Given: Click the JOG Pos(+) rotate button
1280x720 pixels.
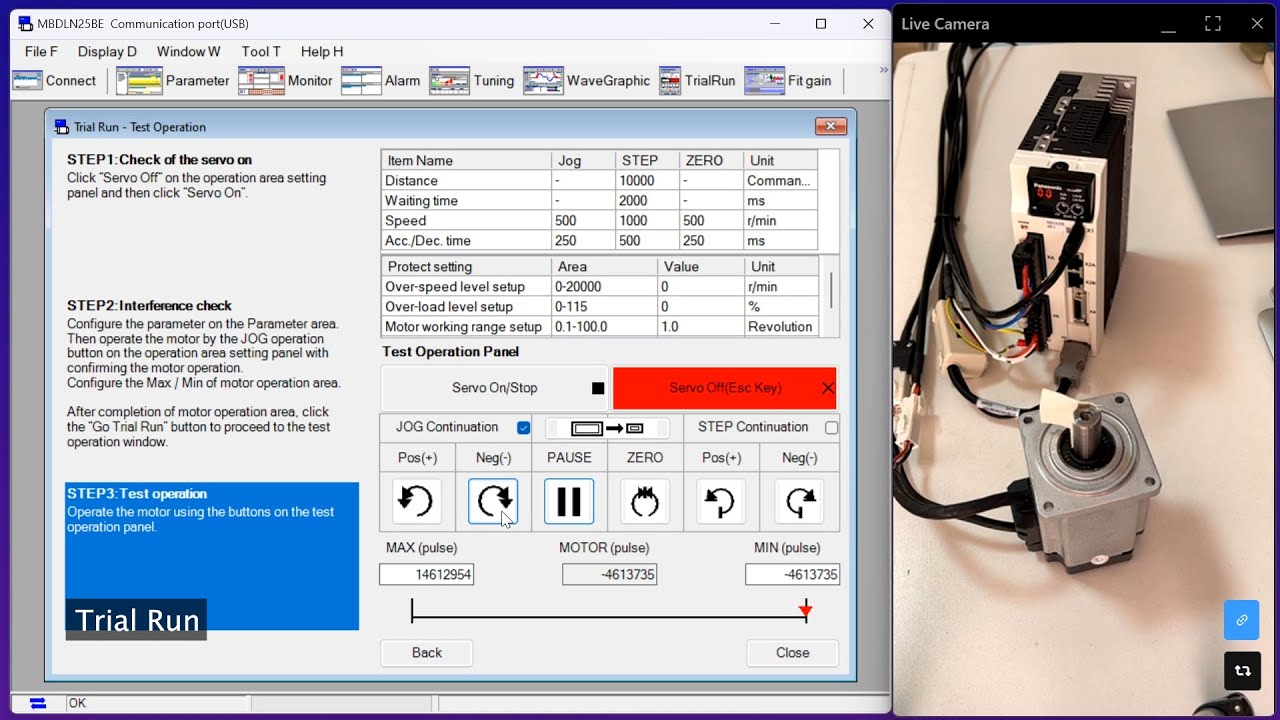Looking at the screenshot, I should click(417, 501).
